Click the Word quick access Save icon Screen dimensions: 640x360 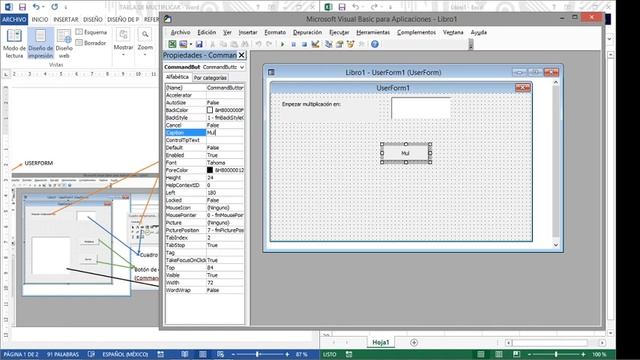click(x=22, y=7)
